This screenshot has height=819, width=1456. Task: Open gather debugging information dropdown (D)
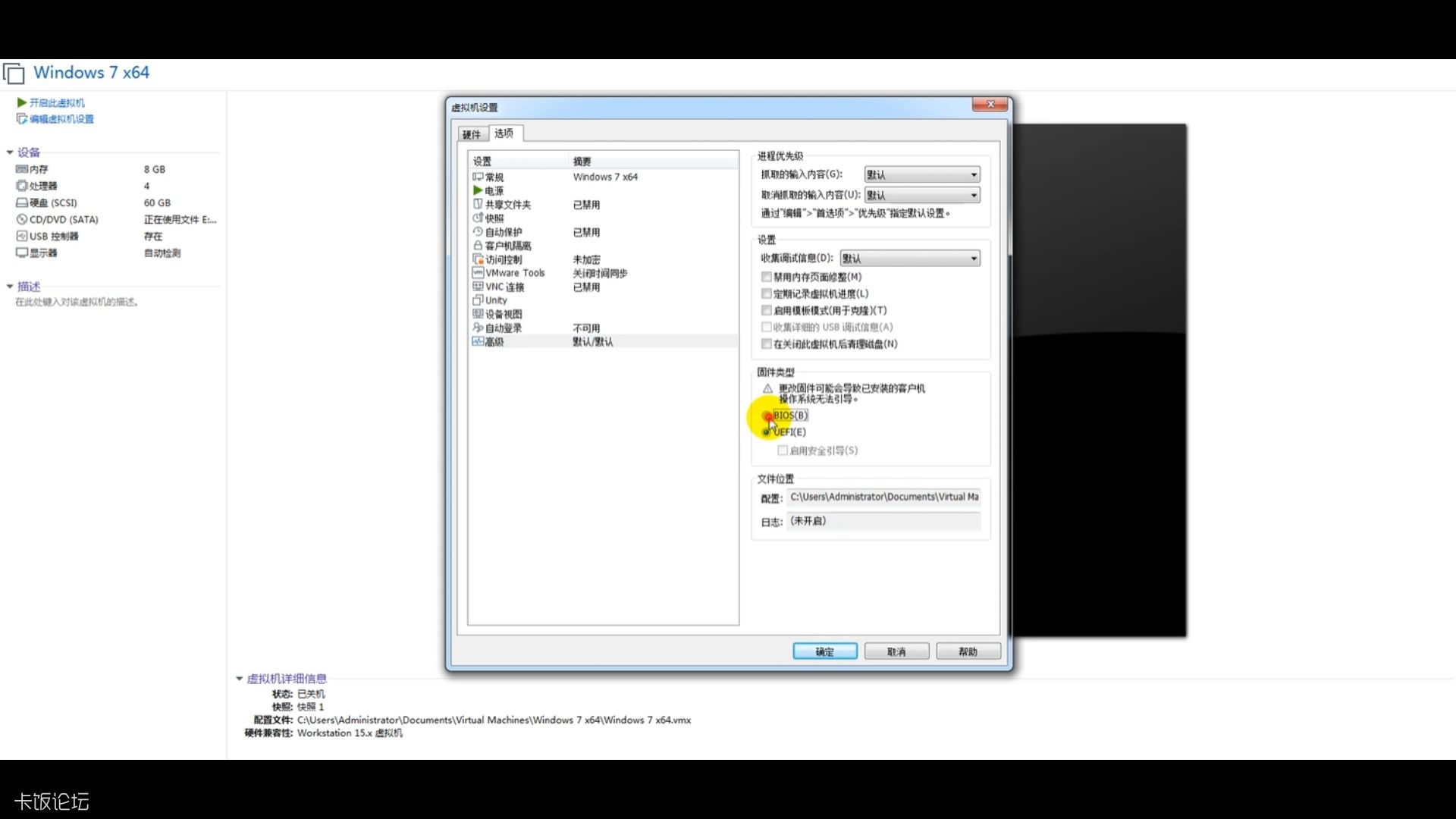tap(910, 259)
